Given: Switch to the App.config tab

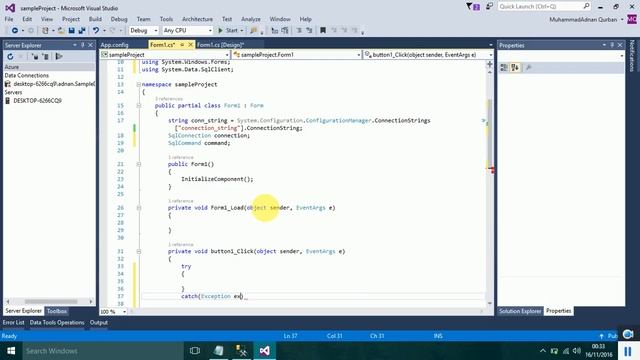Looking at the screenshot, I should click(114, 45).
